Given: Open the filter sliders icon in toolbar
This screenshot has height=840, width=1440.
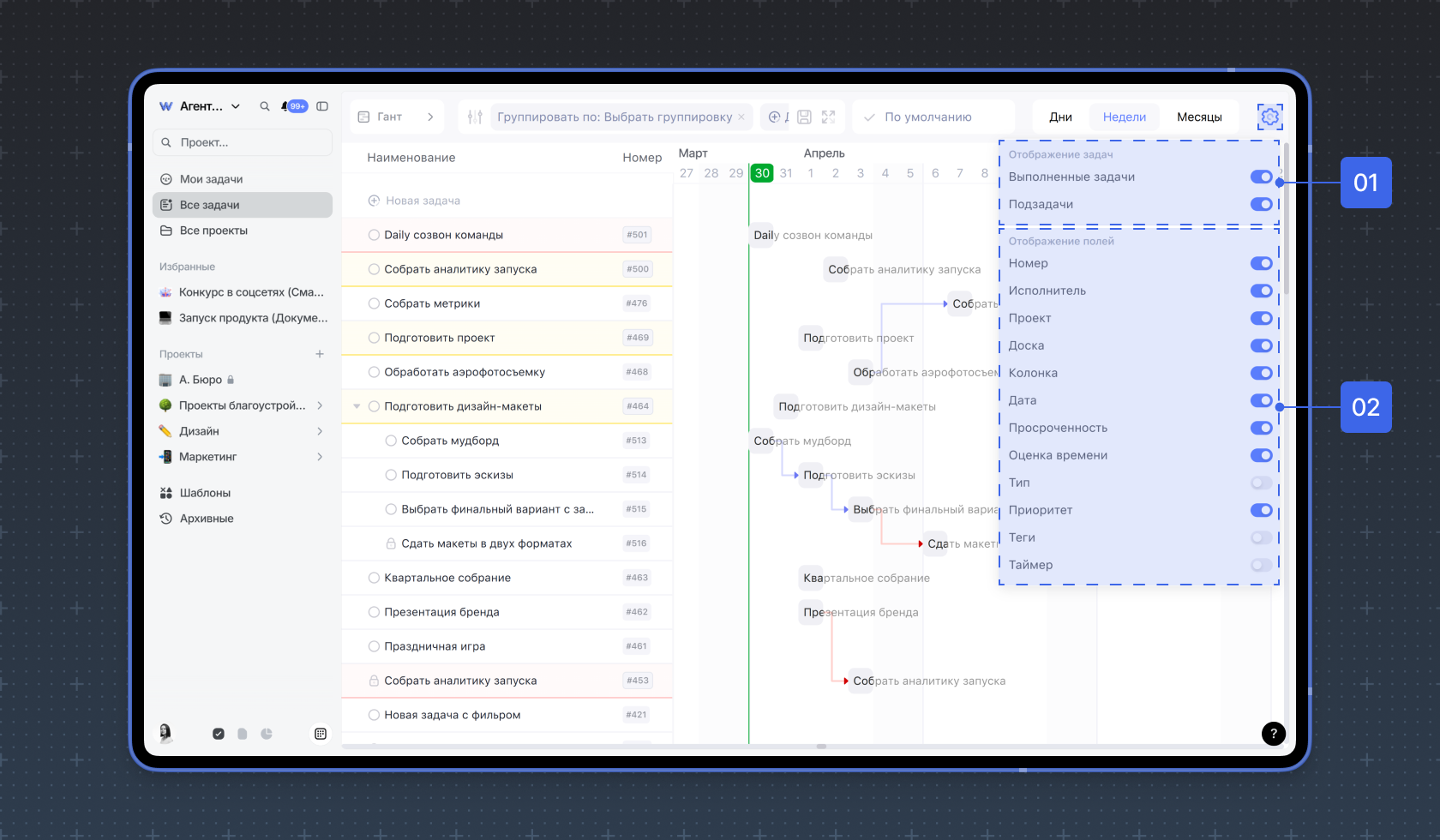Looking at the screenshot, I should pos(475,117).
